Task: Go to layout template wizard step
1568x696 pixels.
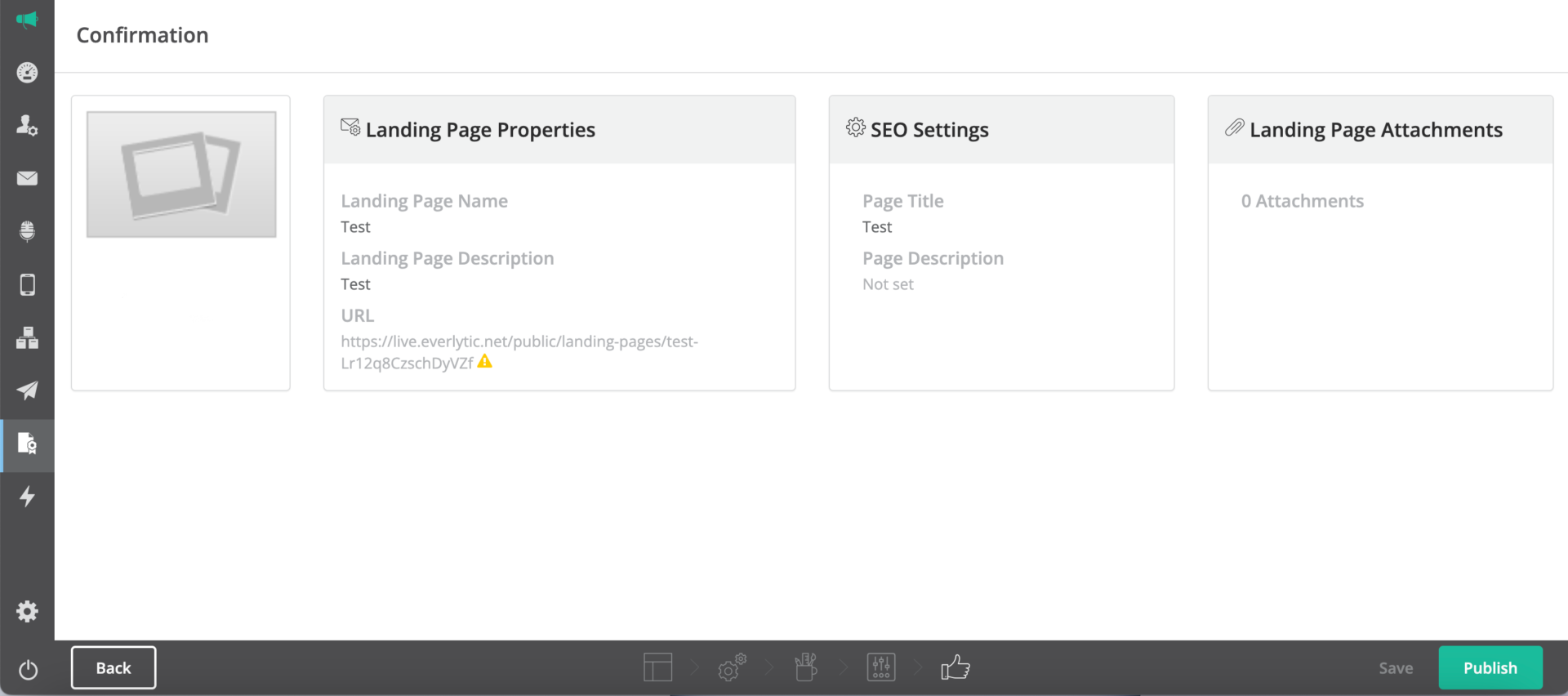Action: pyautogui.click(x=657, y=667)
